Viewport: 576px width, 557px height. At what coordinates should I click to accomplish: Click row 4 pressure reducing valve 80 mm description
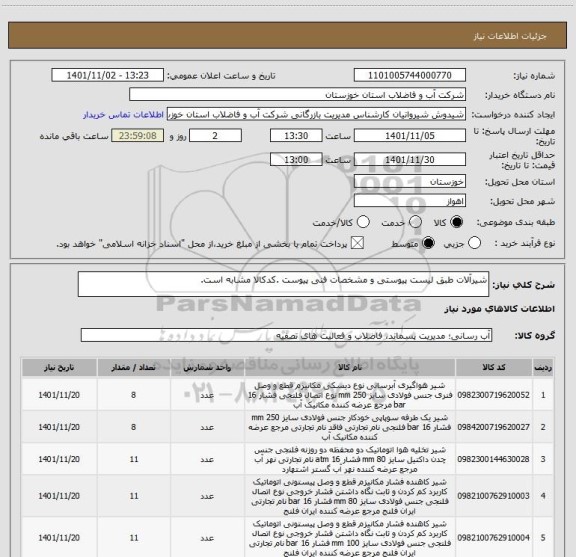tap(349, 496)
